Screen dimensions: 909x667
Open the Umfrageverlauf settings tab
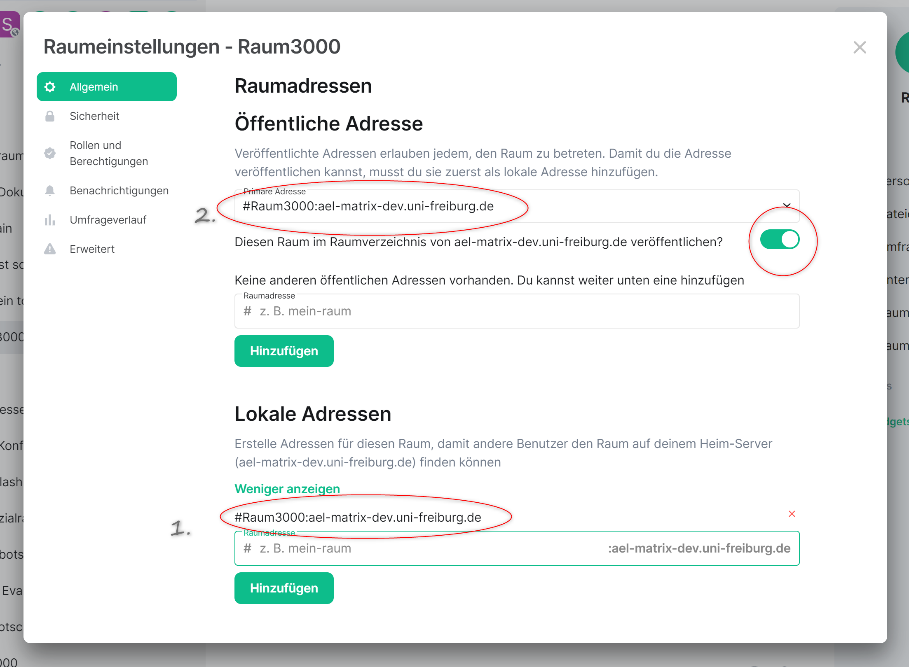pyautogui.click(x=107, y=220)
